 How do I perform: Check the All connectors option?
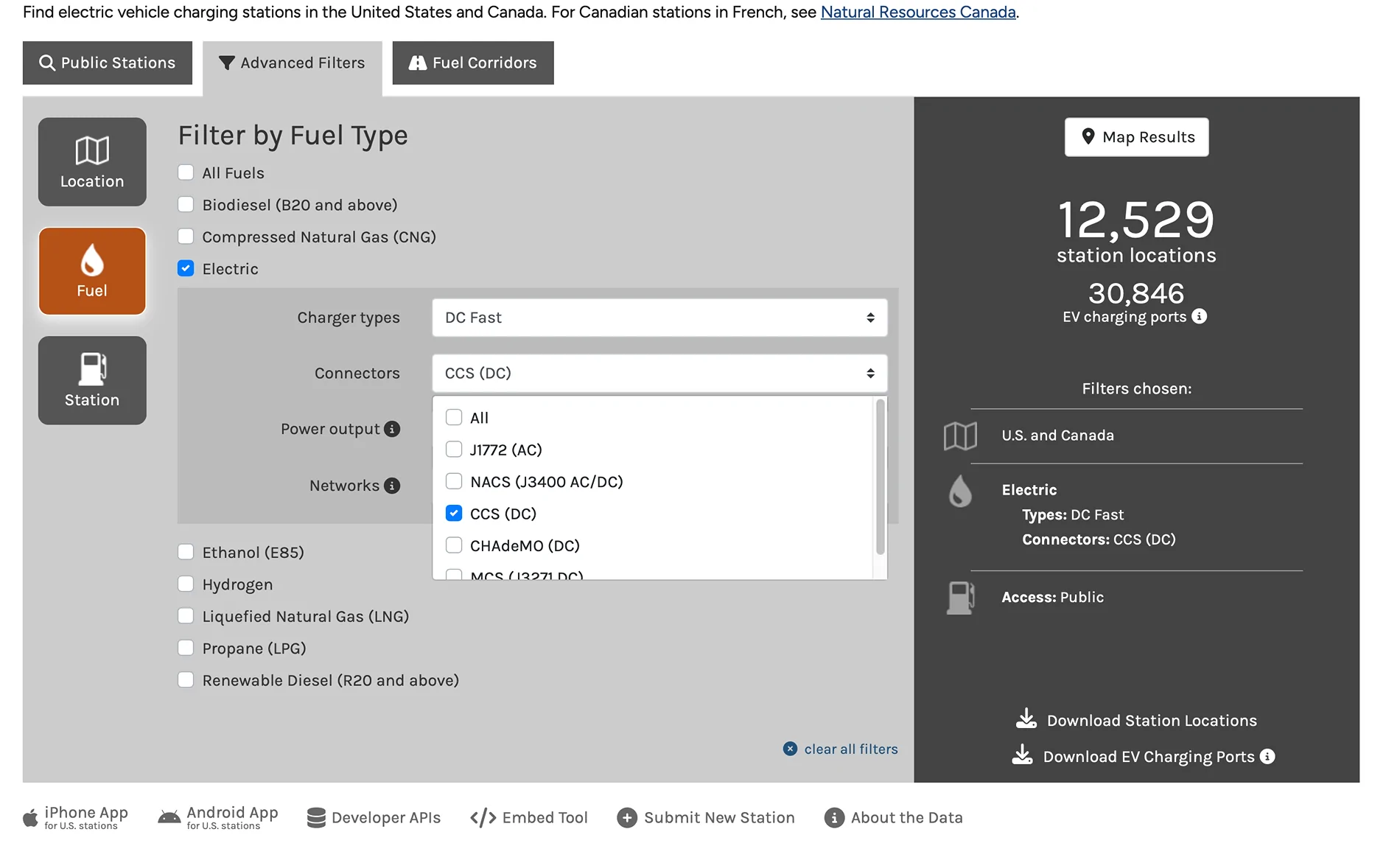pos(454,417)
